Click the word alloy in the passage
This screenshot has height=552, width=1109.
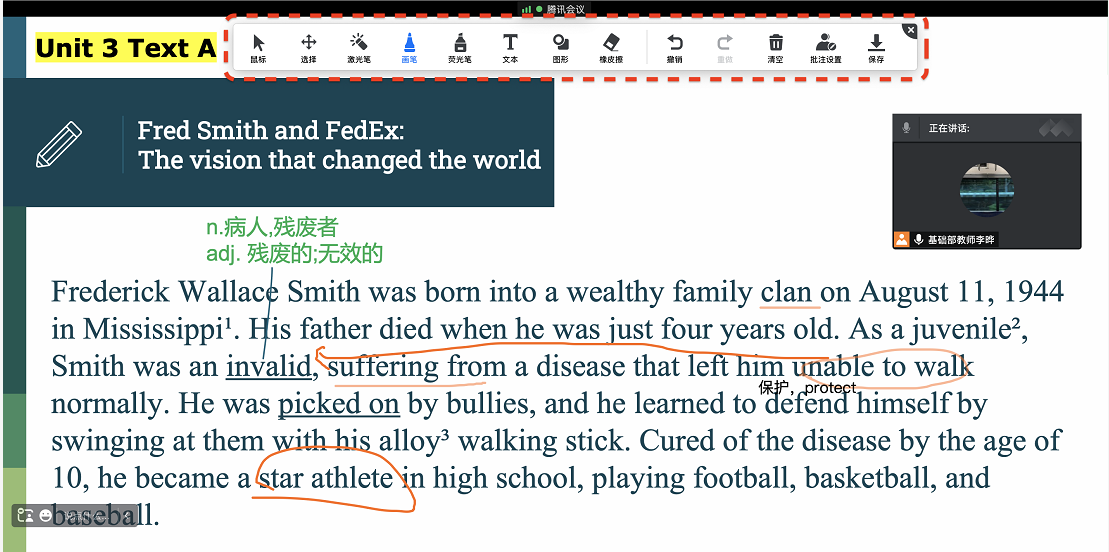[409, 441]
